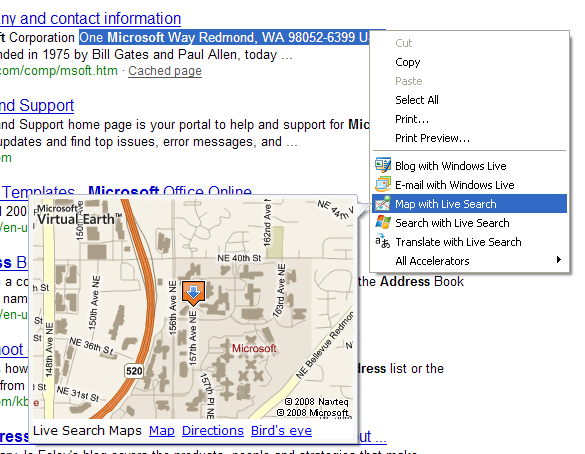Click the 156th Ave NE map label
This screenshot has width=585, height=454.
[x=172, y=308]
